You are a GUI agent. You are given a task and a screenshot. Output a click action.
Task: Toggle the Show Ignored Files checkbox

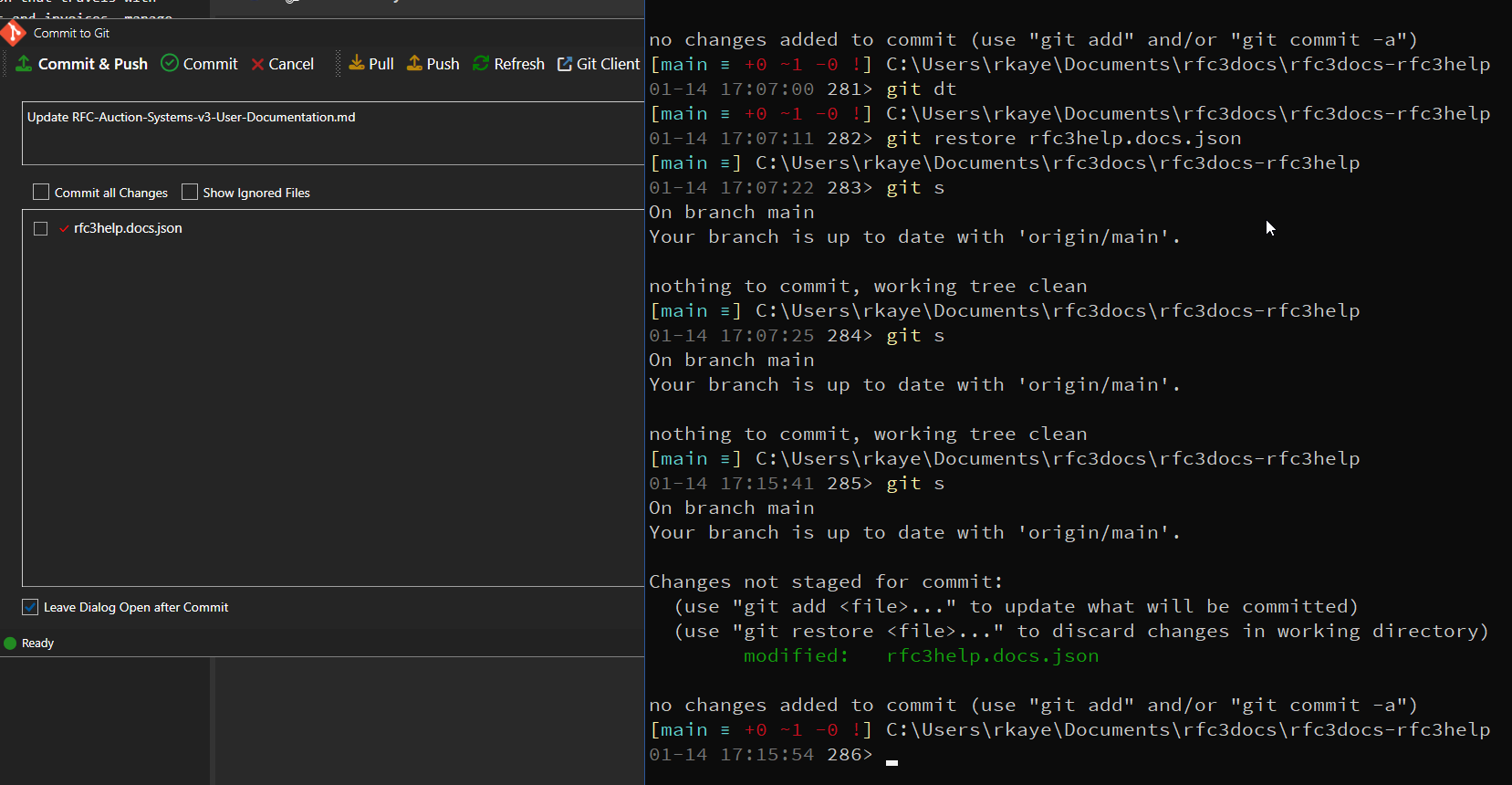[x=190, y=193]
